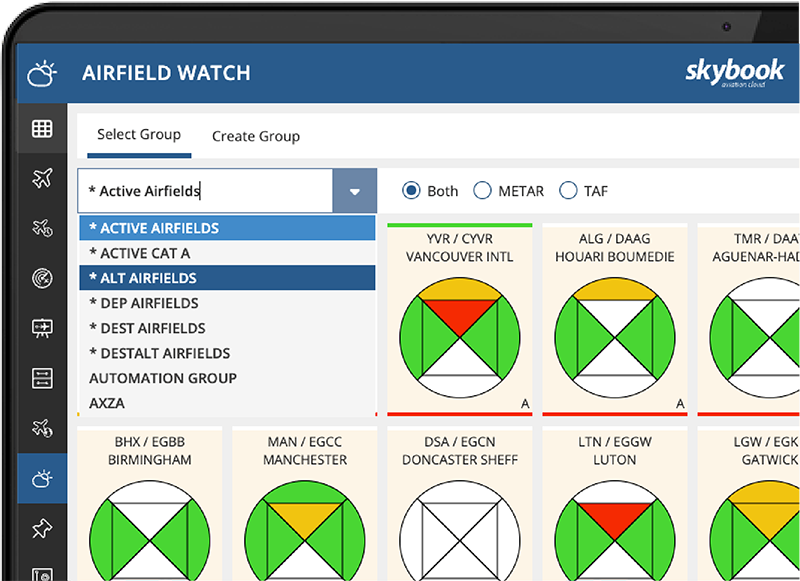Click the plane with clock icon below airplane

click(x=42, y=228)
